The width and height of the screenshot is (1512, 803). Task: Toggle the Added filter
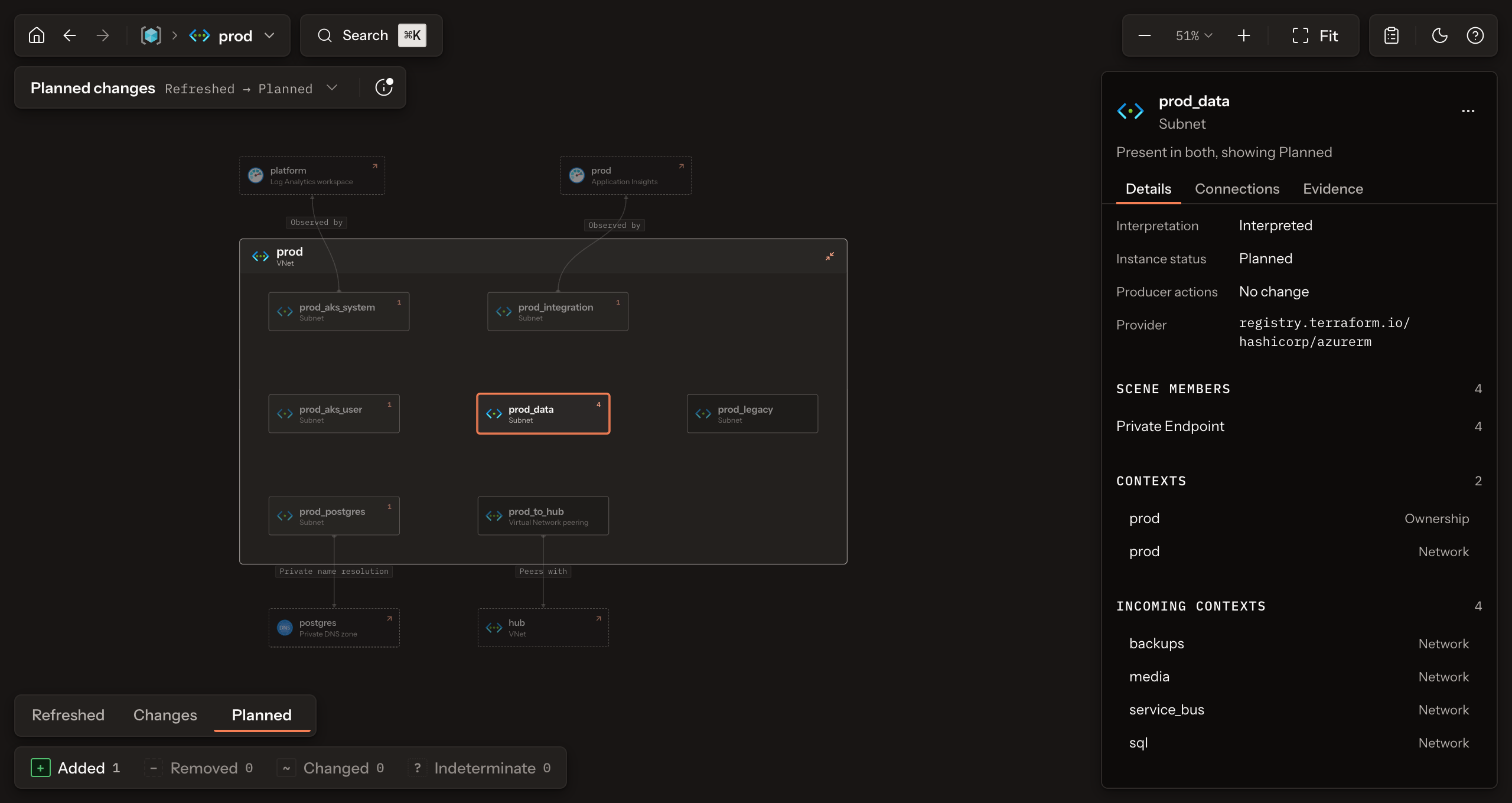(76, 768)
